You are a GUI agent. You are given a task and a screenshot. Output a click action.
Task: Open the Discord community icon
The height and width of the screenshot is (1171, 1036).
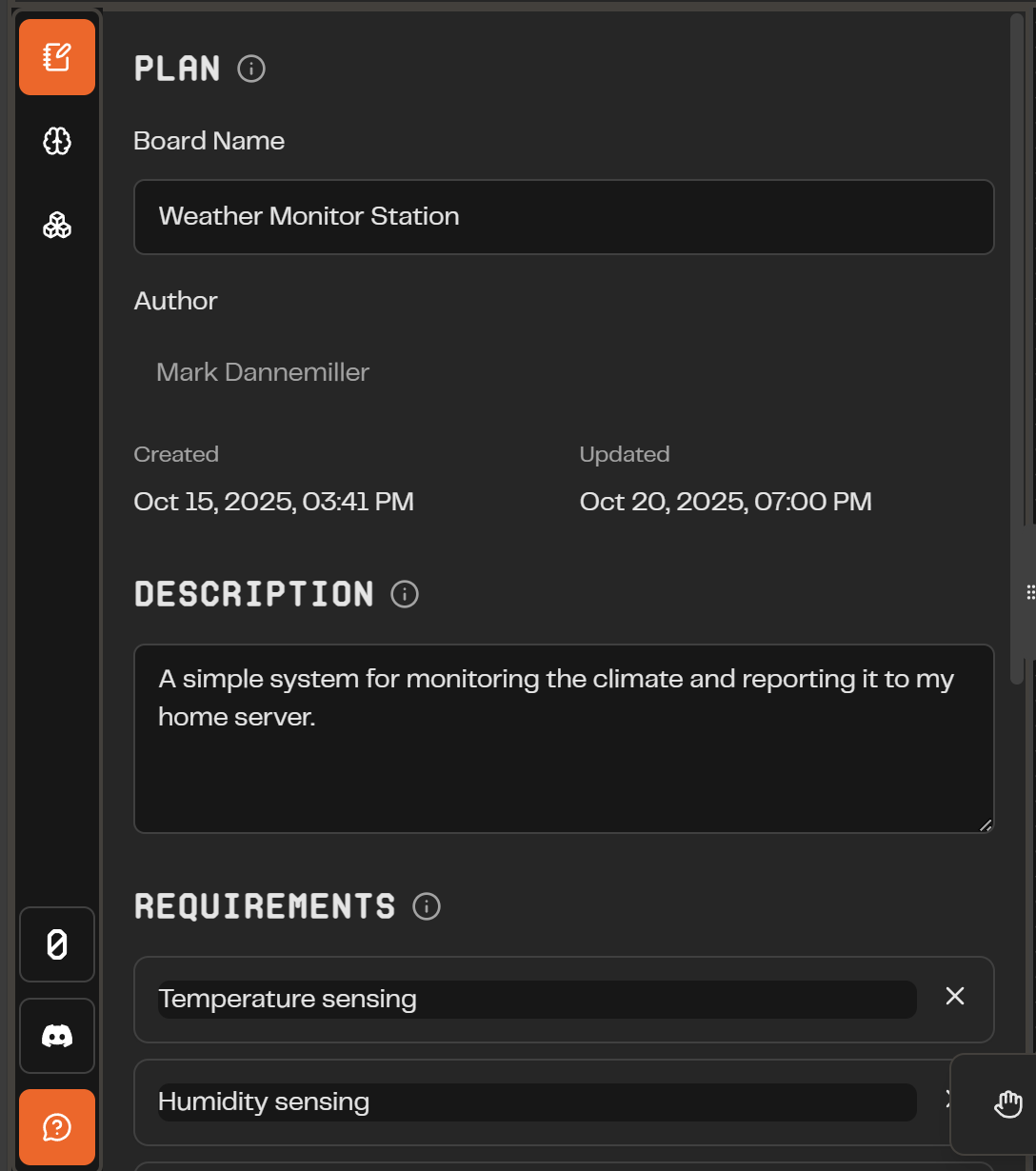[57, 1036]
